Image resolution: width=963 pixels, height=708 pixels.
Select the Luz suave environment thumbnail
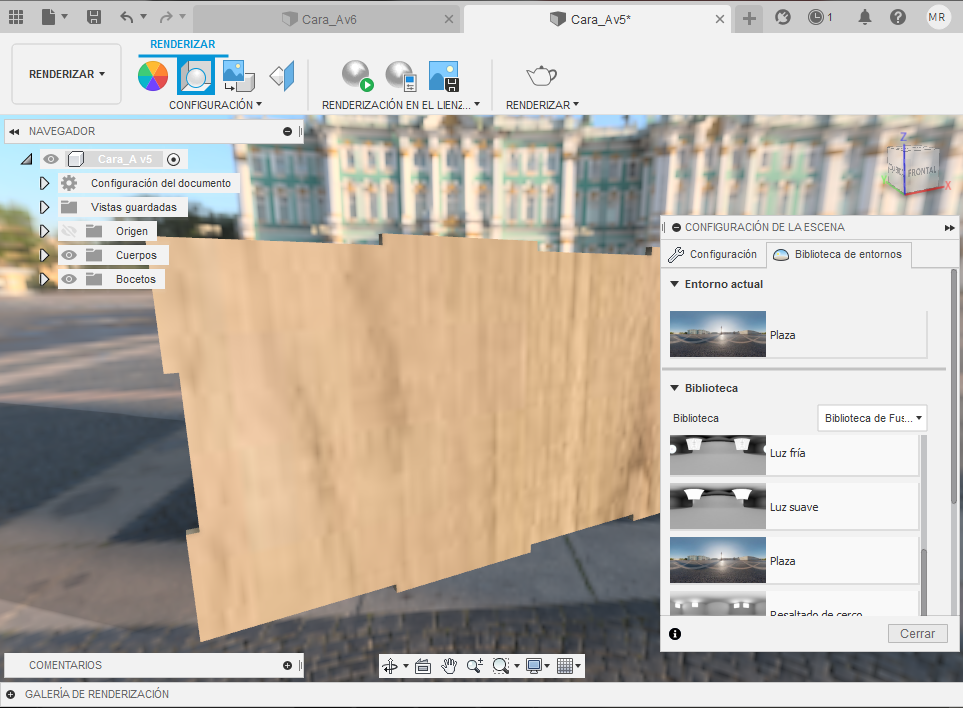click(717, 507)
